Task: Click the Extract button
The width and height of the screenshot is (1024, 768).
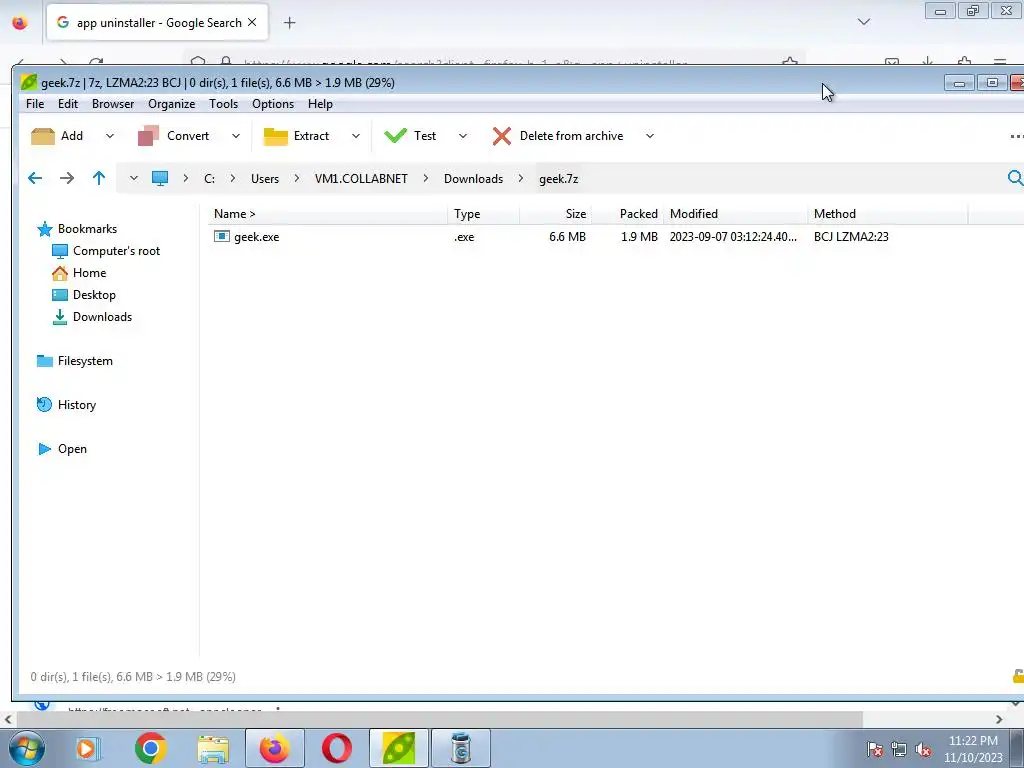Action: pyautogui.click(x=296, y=136)
